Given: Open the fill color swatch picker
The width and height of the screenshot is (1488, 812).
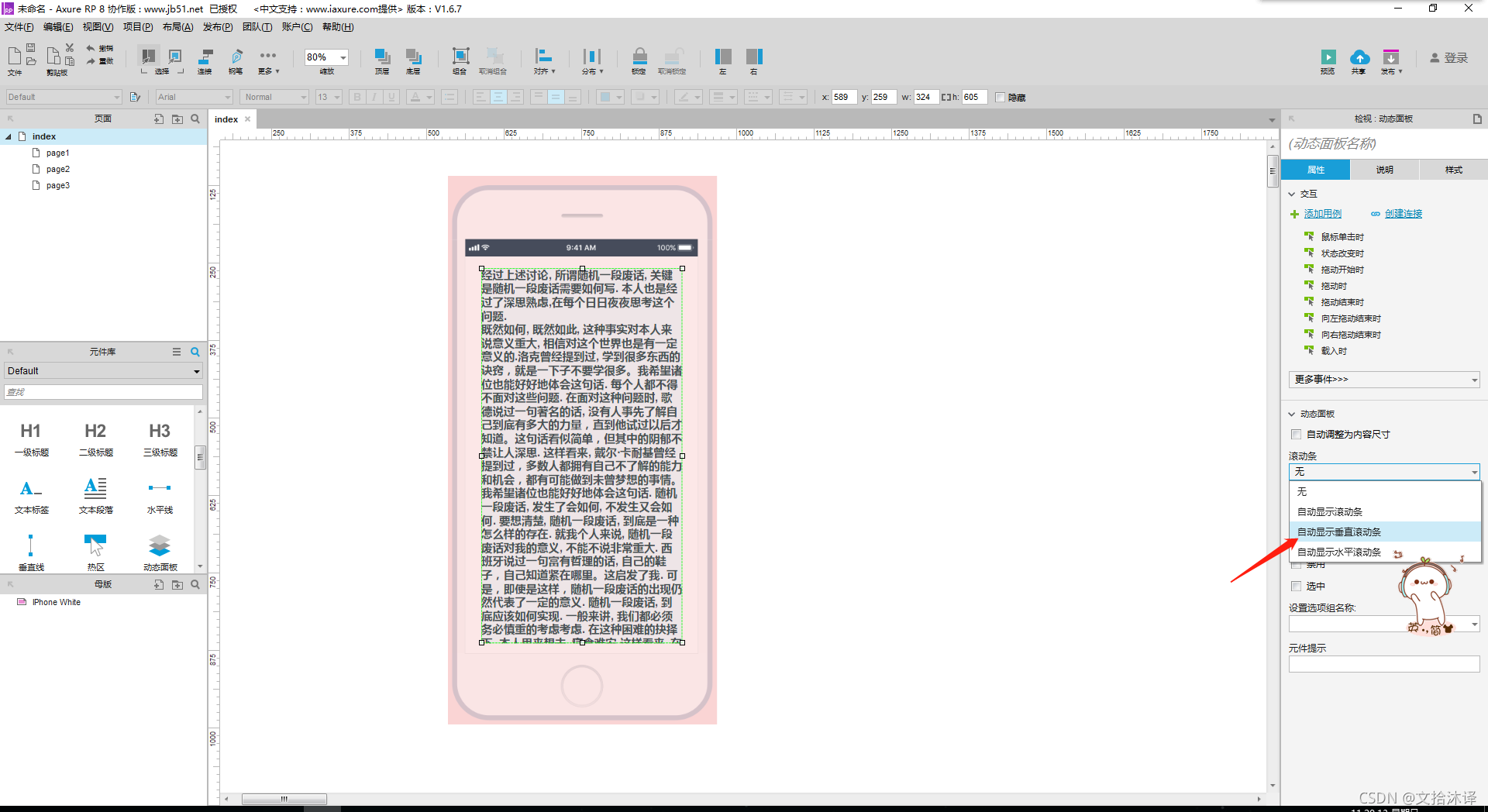Looking at the screenshot, I should click(x=610, y=97).
